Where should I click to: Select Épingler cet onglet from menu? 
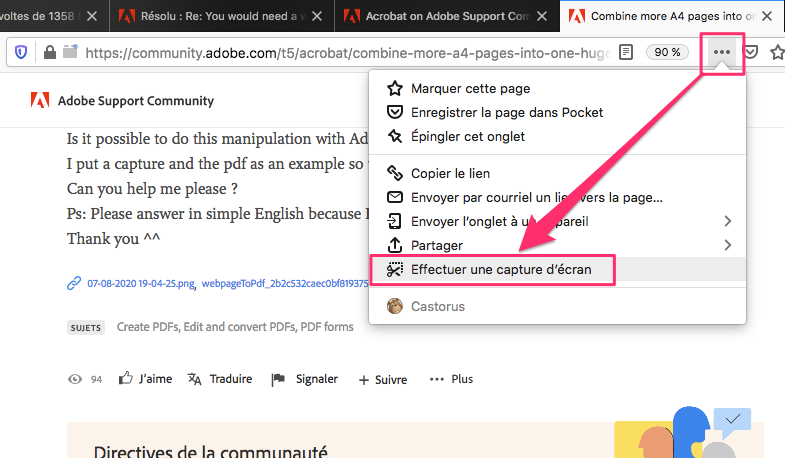point(467,136)
